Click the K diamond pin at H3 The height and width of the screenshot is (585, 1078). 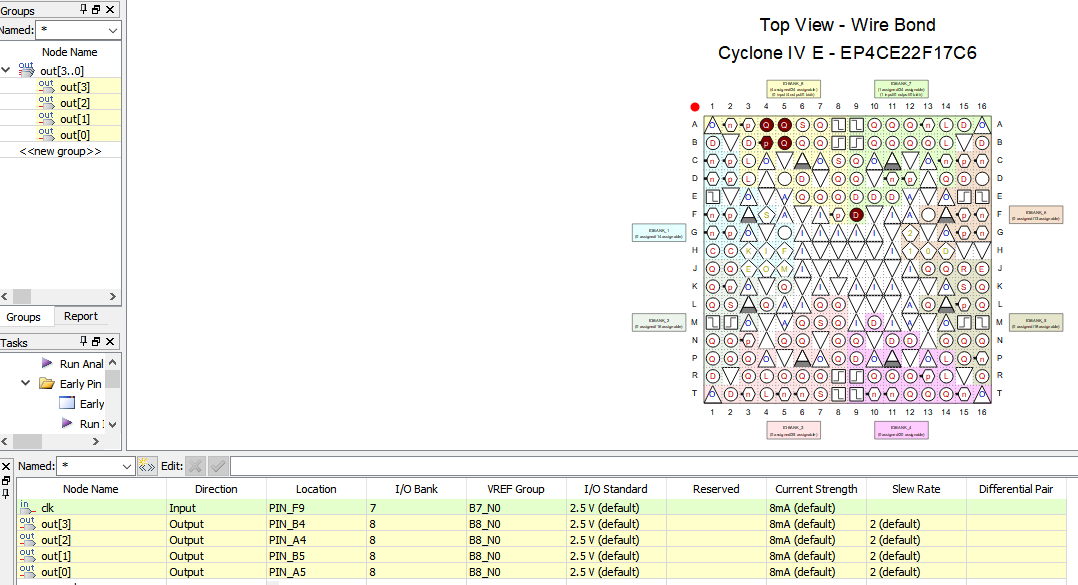pos(749,251)
